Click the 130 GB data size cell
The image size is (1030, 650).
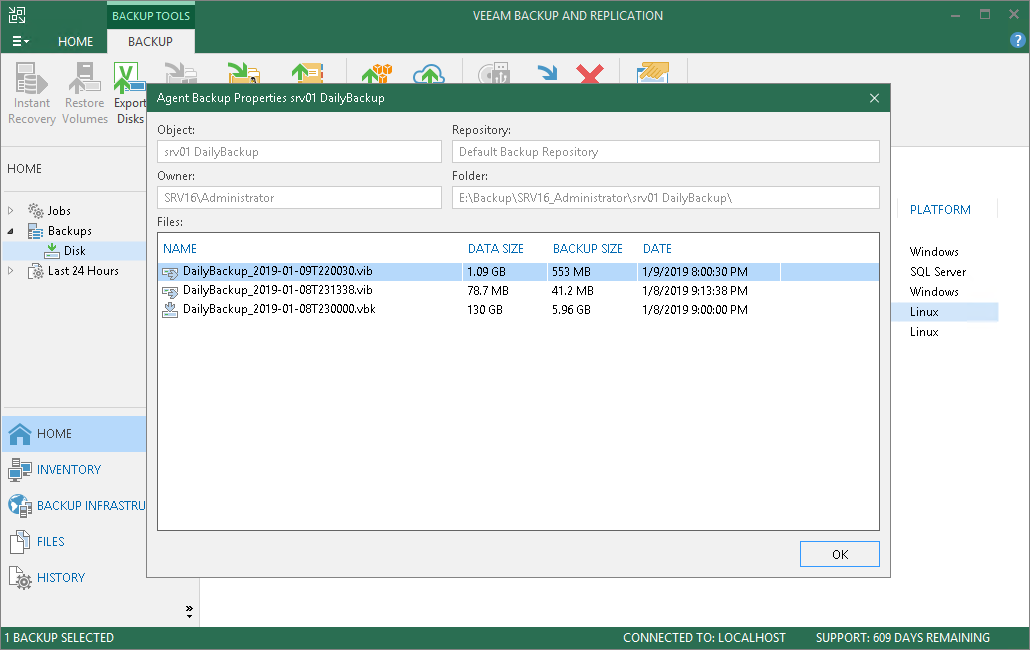point(485,310)
